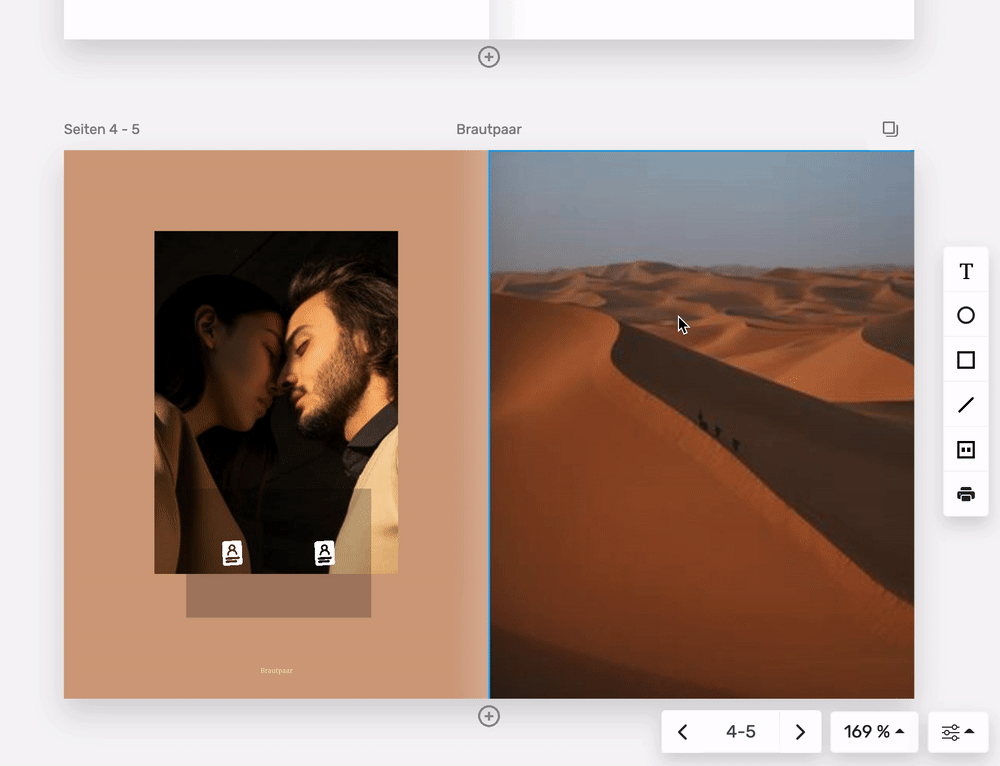Screen dimensions: 1000x766
Task: Click the printer icon in toolbar
Action: [x=966, y=494]
